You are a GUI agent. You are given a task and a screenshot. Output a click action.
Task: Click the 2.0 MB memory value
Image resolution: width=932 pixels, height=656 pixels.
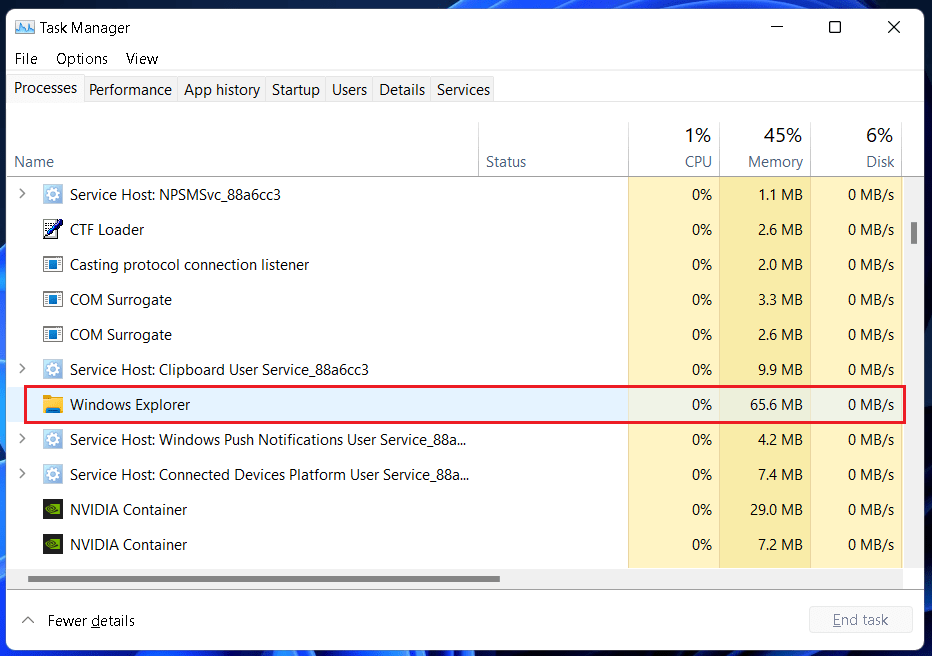coord(780,264)
